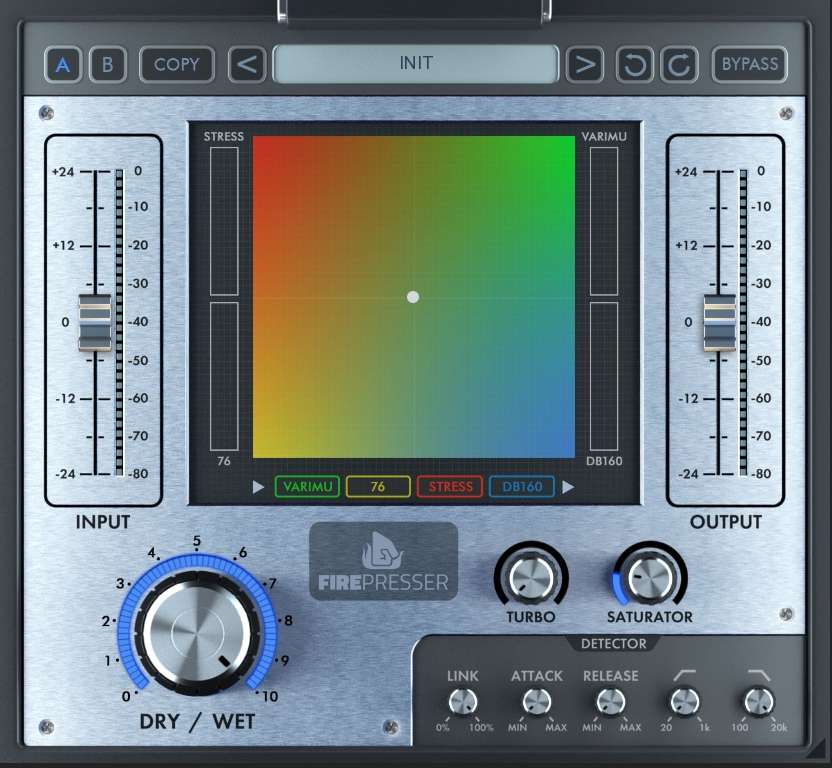The height and width of the screenshot is (768, 832).
Task: Click the FirePresser logo badge
Action: (x=383, y=561)
